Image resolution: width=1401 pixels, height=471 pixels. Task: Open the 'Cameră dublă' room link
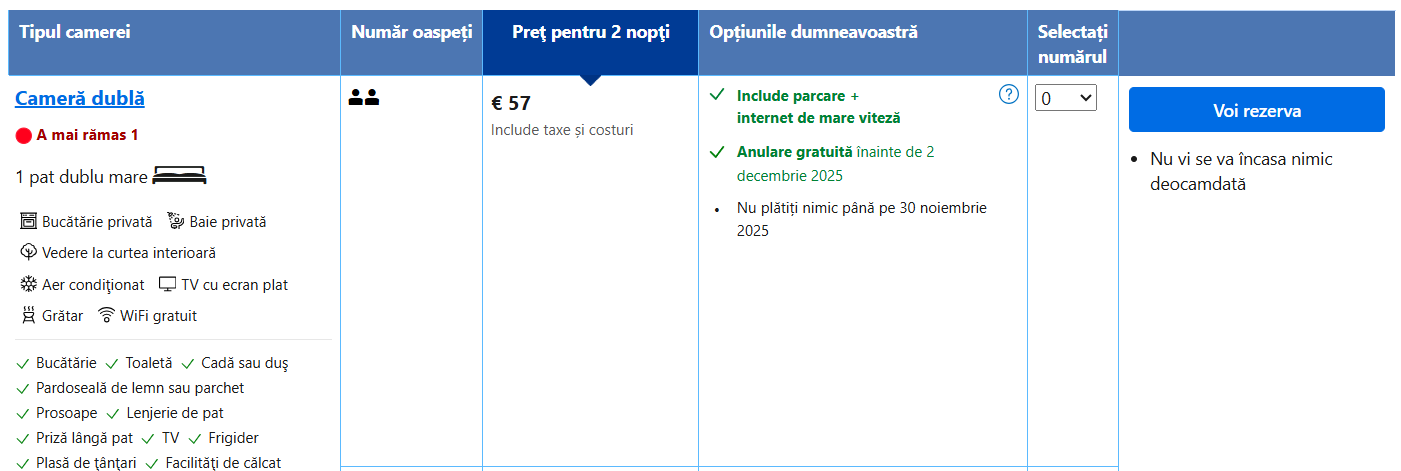point(80,98)
